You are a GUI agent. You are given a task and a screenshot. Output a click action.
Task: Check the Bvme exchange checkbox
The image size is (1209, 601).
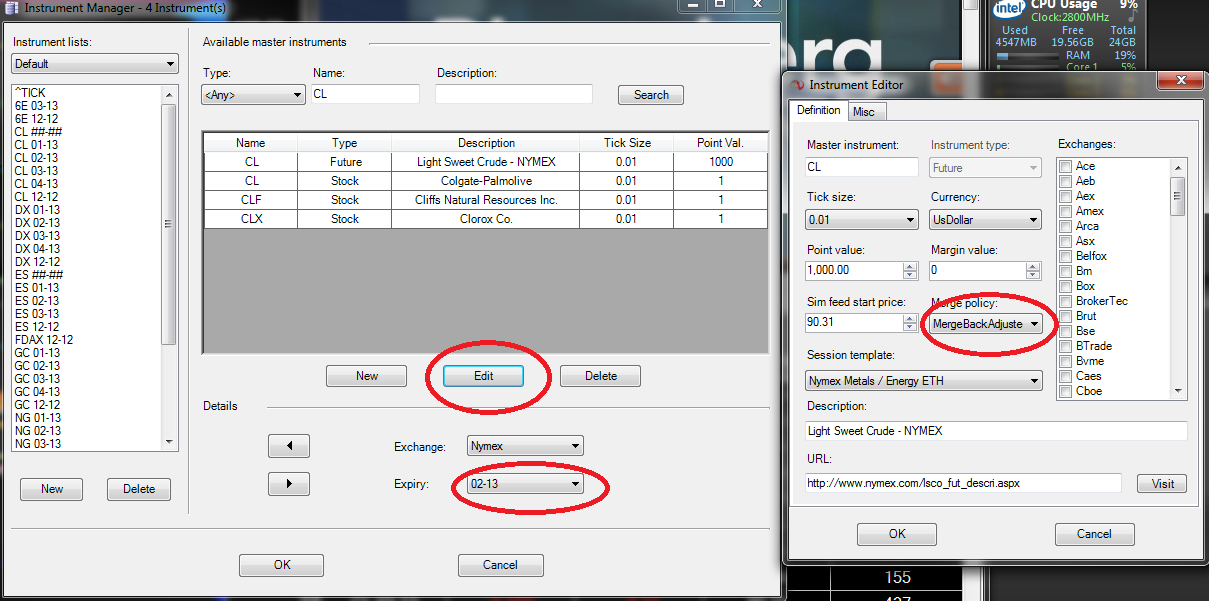coord(1066,361)
